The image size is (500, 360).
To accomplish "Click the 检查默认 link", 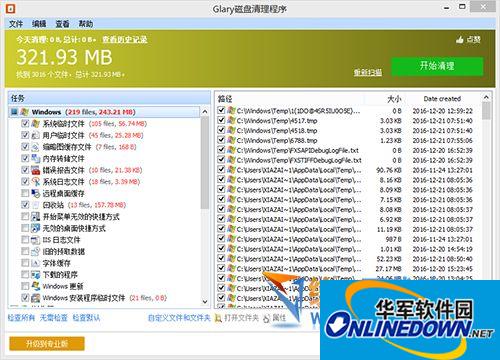I will pos(86,318).
